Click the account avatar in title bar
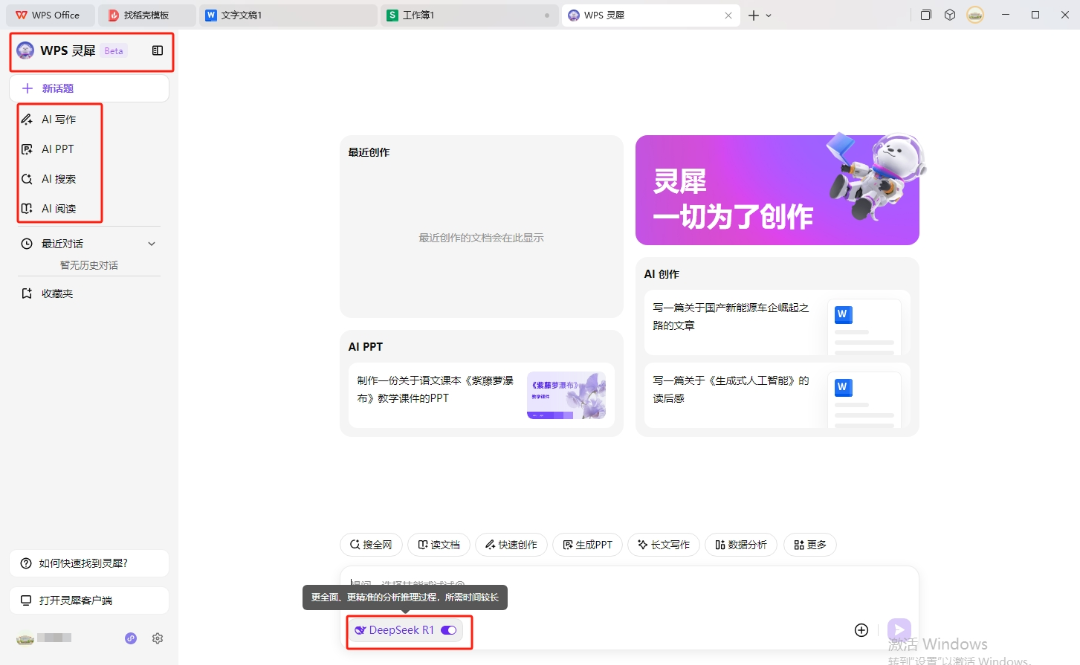This screenshot has height=665, width=1080. click(975, 14)
